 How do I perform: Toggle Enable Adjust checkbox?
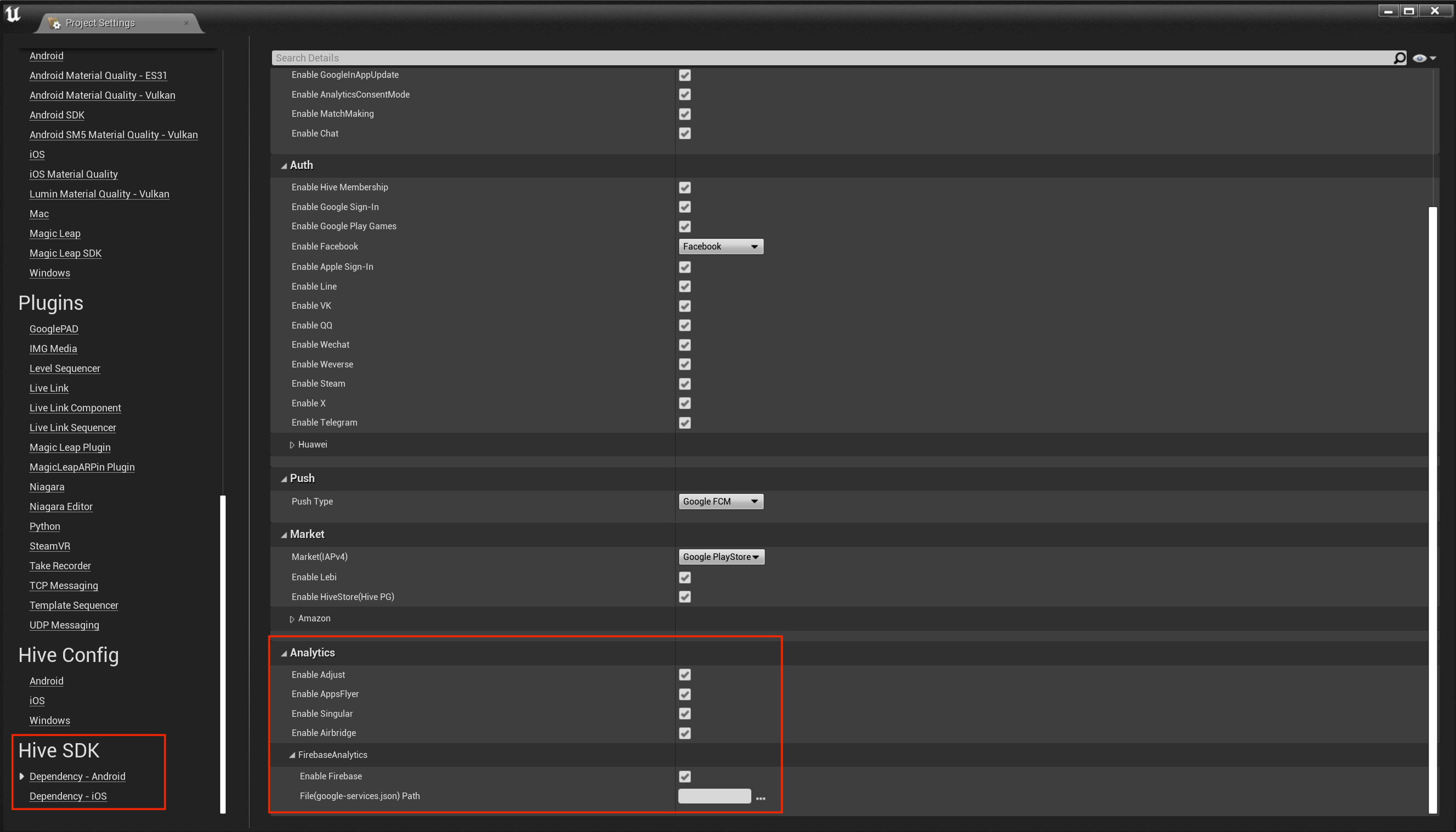coord(684,675)
